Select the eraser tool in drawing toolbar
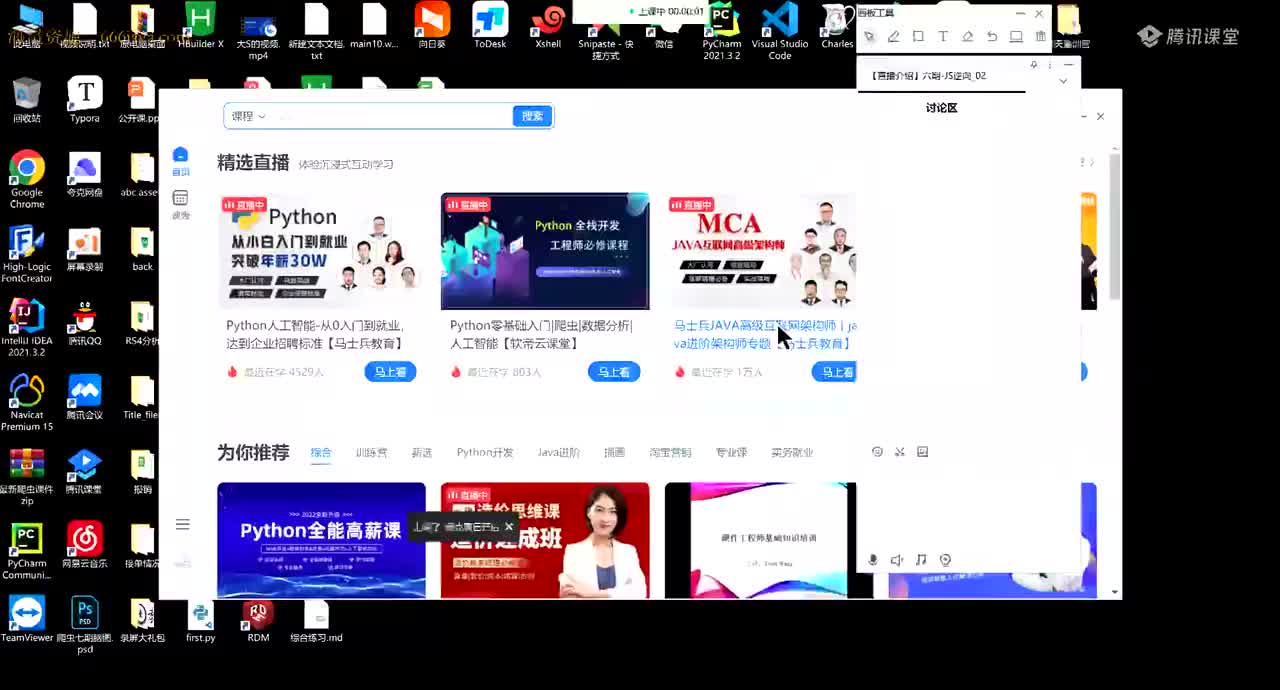This screenshot has height=690, width=1280. (x=967, y=36)
